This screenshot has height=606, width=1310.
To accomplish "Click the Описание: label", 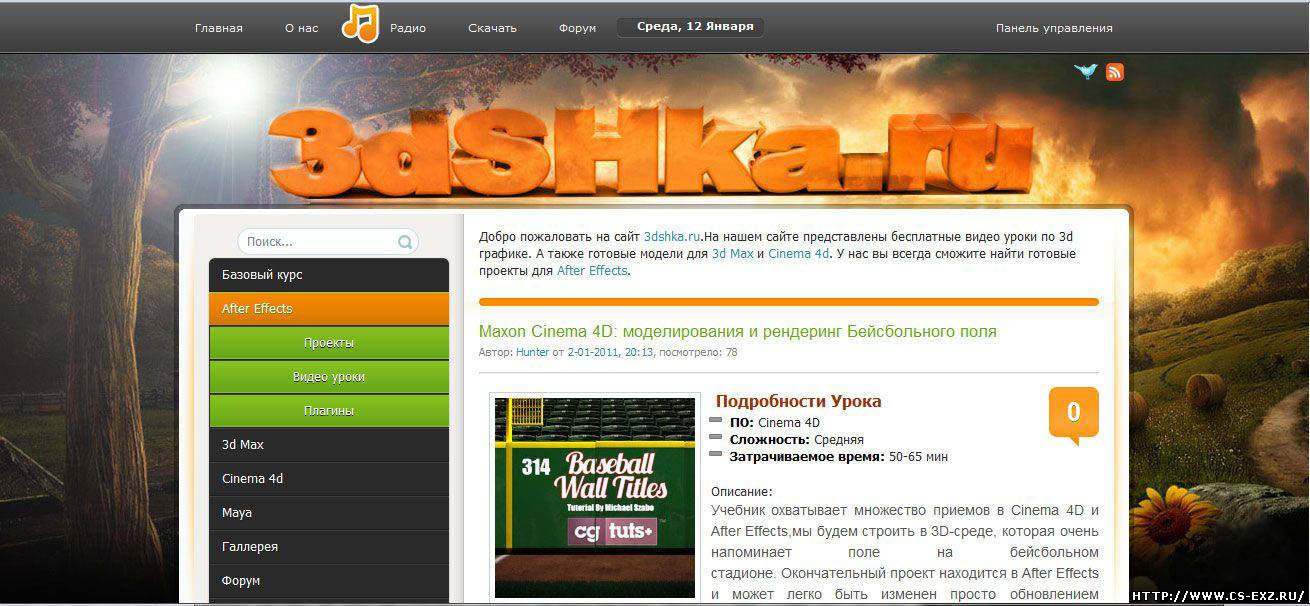I will tap(742, 492).
